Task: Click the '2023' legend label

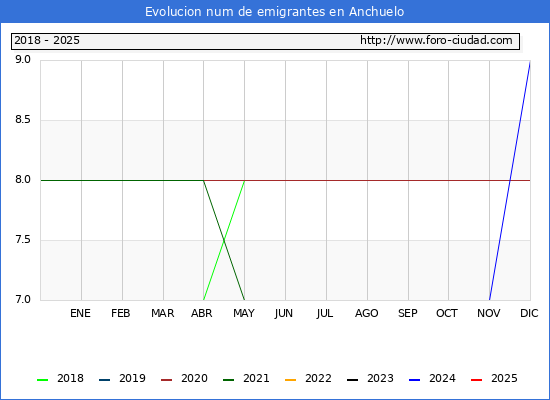Action: (x=380, y=378)
